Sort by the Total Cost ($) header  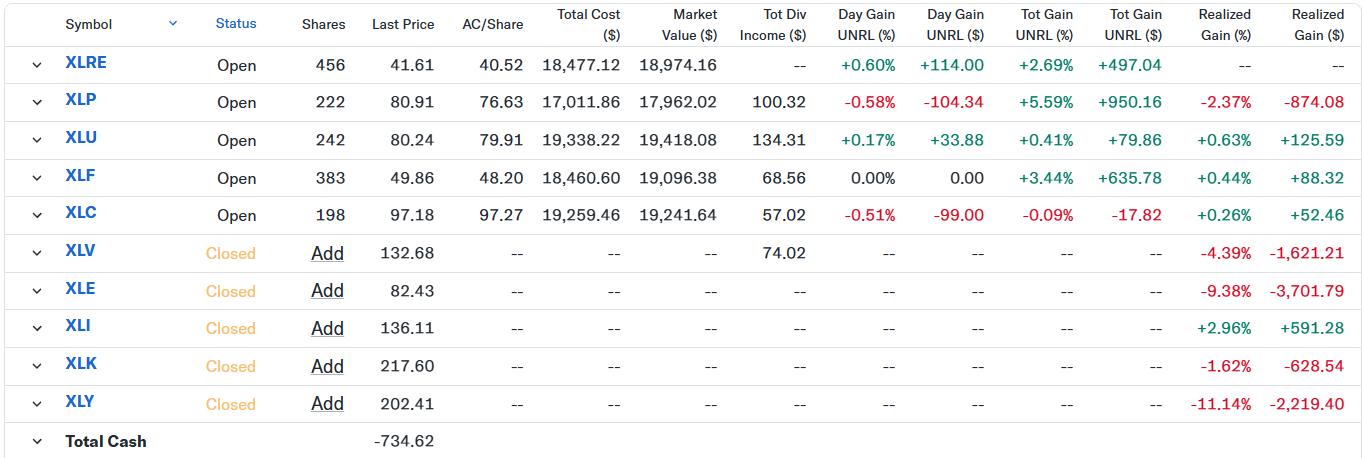[589, 24]
